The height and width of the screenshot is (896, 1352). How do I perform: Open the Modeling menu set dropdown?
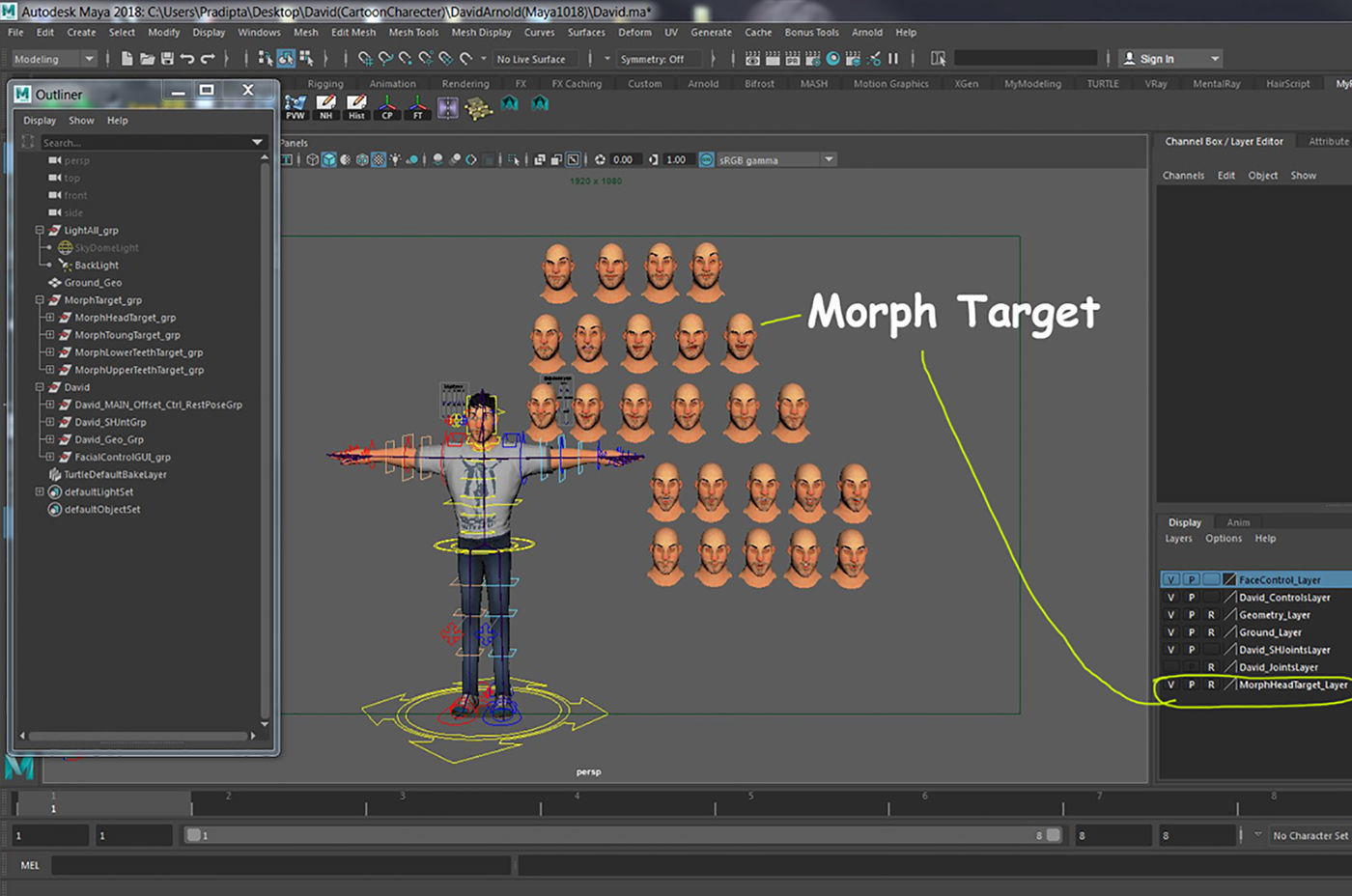coord(54,59)
